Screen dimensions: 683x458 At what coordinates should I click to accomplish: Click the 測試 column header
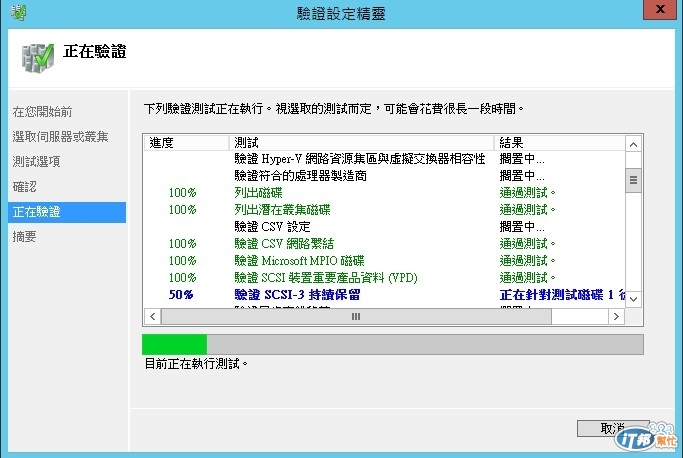(x=362, y=142)
